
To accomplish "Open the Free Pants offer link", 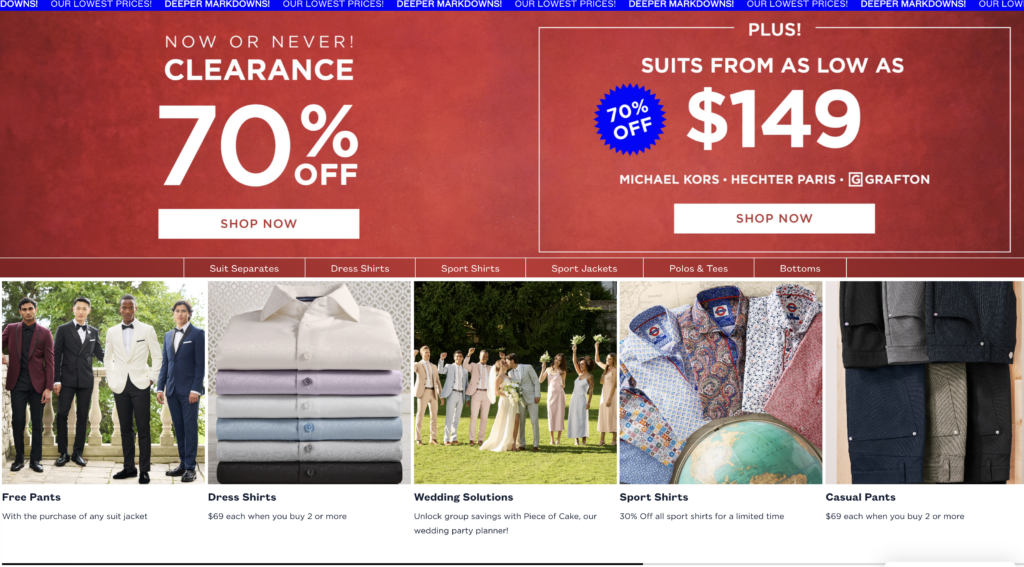I will tap(31, 497).
